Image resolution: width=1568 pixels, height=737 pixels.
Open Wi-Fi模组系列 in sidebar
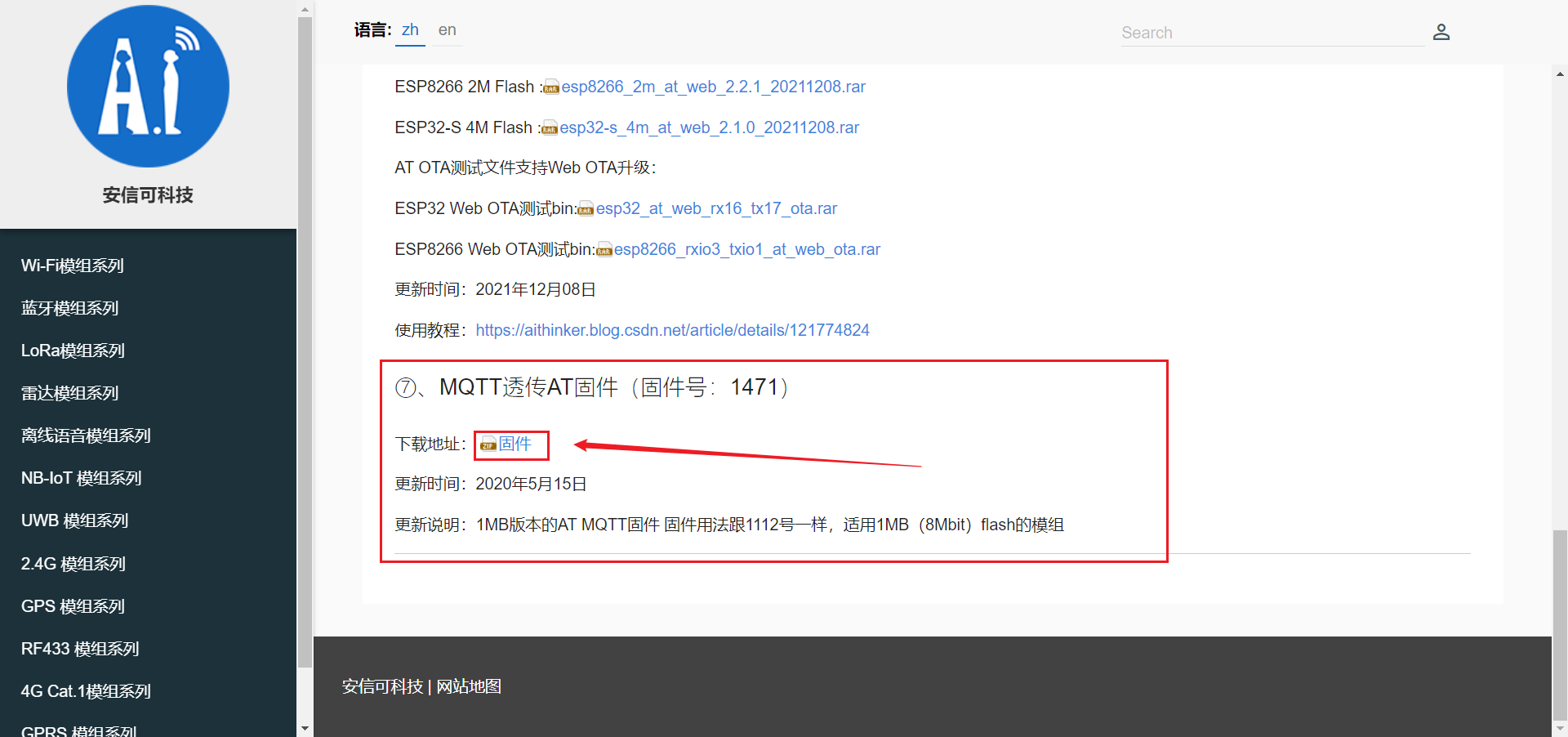click(x=73, y=266)
